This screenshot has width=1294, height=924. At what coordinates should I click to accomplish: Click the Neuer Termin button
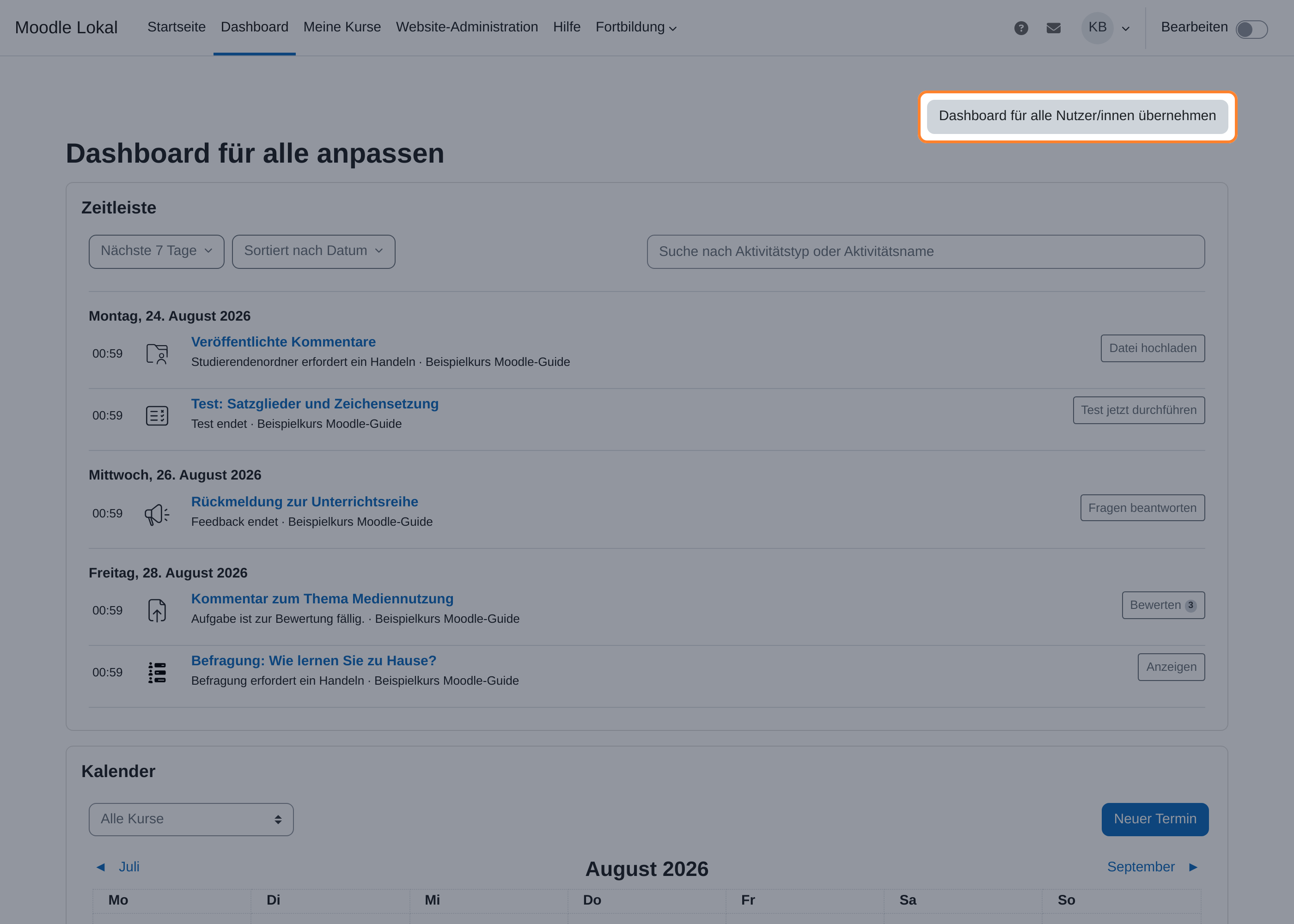coord(1154,819)
